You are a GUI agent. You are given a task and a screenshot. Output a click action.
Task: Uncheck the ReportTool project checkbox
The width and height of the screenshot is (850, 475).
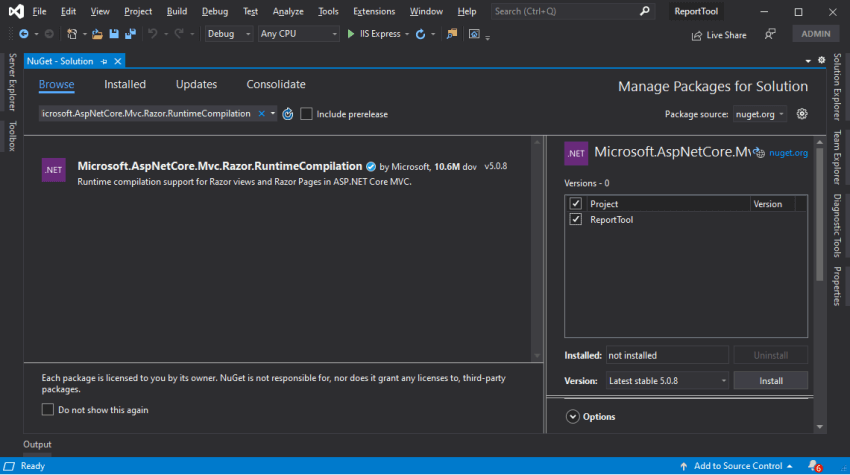(576, 219)
